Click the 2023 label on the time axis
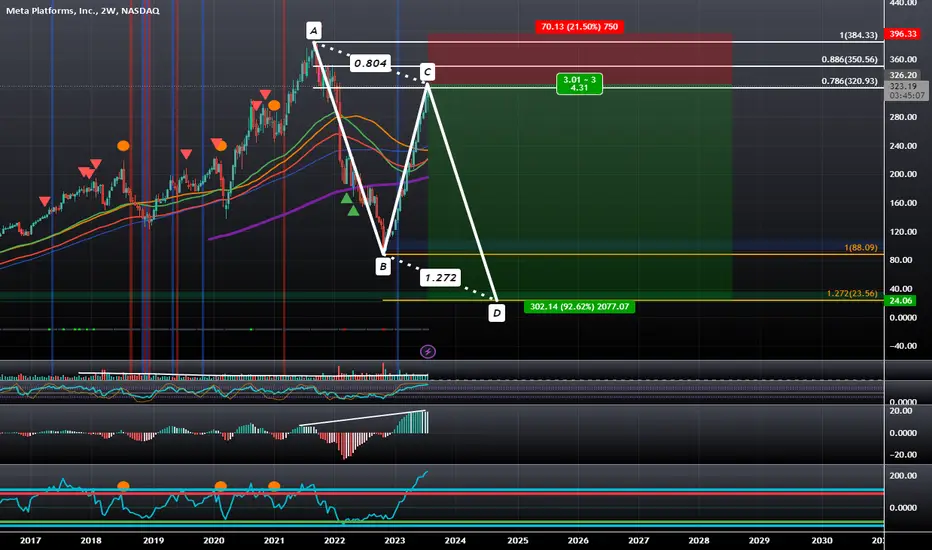932x550 pixels. click(x=395, y=540)
